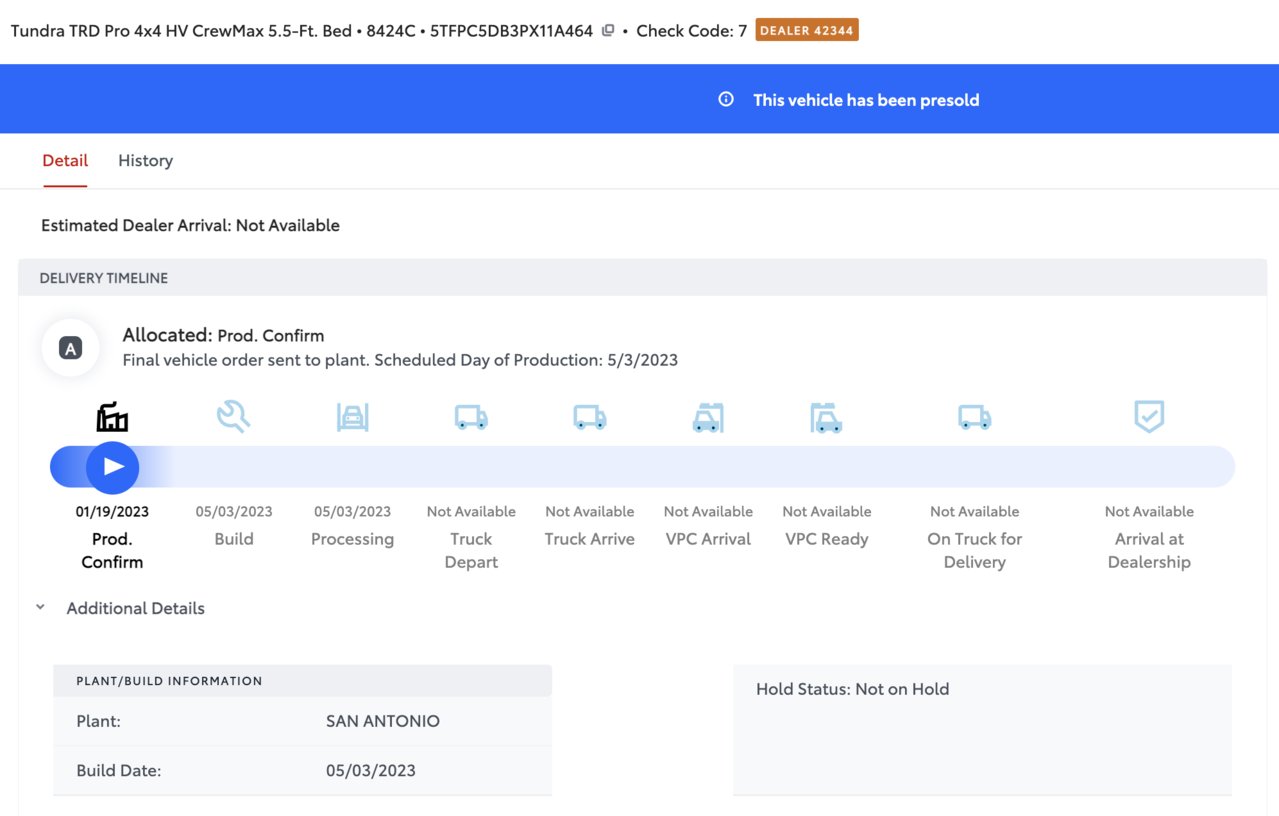The height and width of the screenshot is (816, 1279).
Task: Click the On Truck for Delivery label
Action: pos(975,550)
